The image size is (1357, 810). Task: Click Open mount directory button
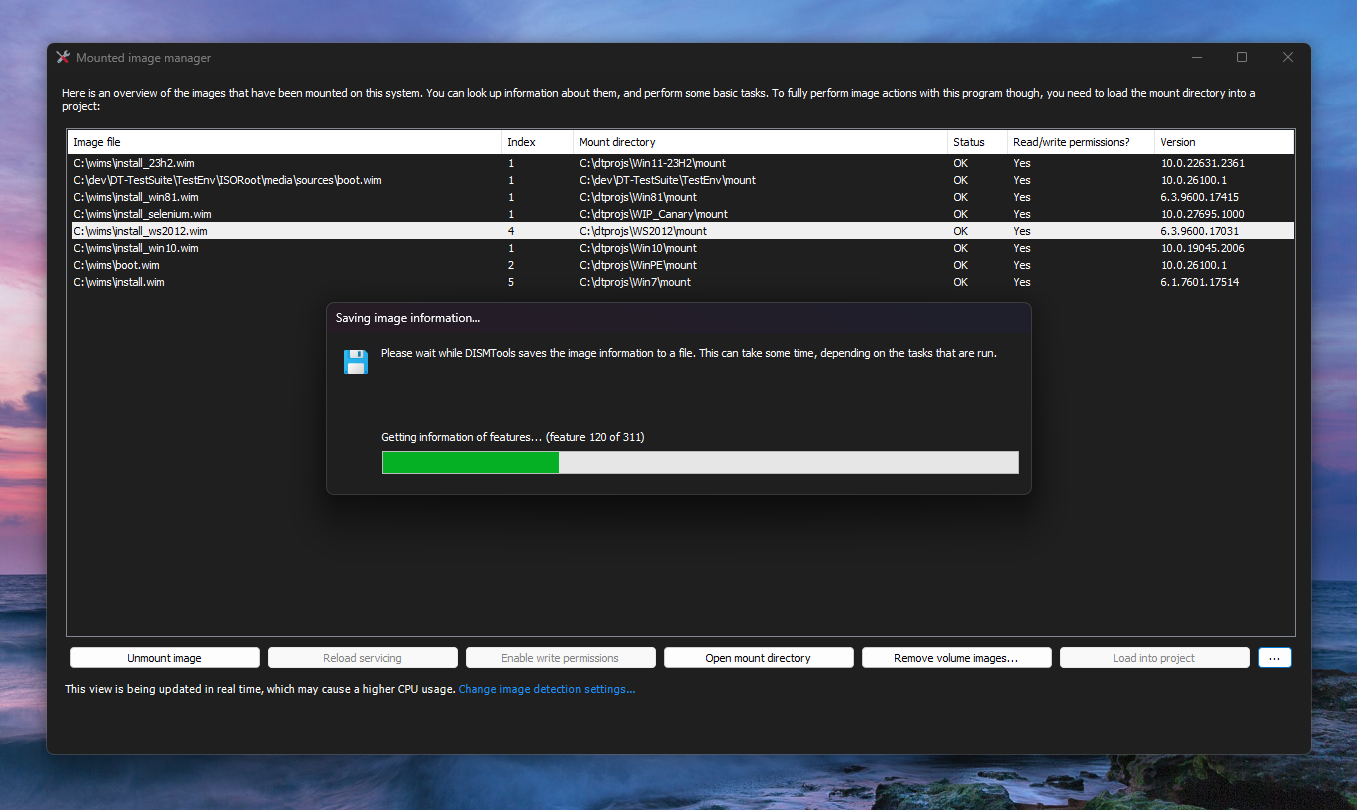pos(758,658)
